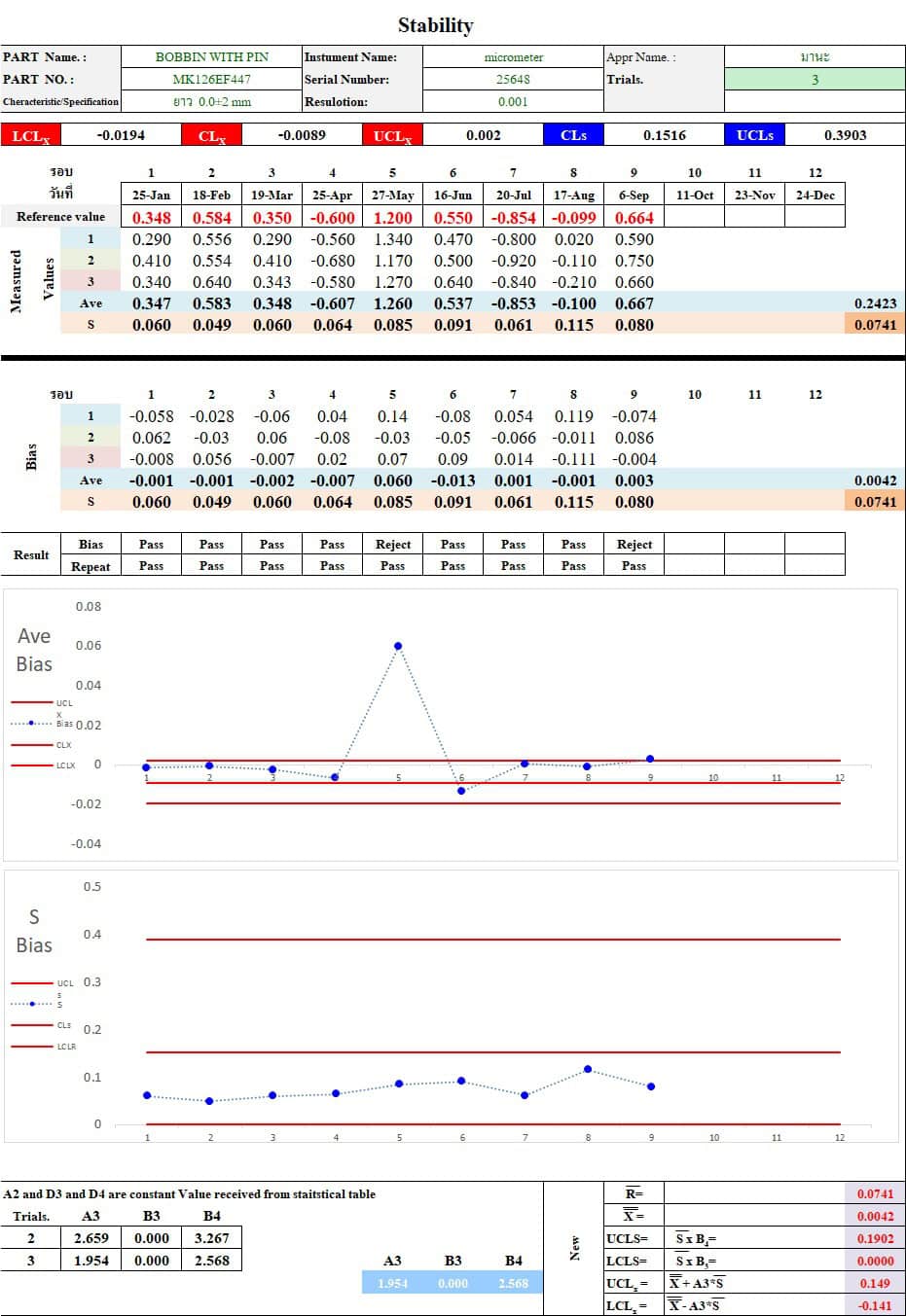Select part number cell MK126EF447
Screen dimensions: 906x1316
(211, 80)
